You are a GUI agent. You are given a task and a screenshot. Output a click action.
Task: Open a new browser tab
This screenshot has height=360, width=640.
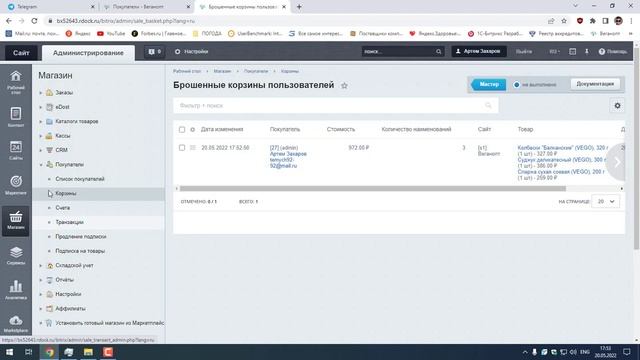click(299, 7)
